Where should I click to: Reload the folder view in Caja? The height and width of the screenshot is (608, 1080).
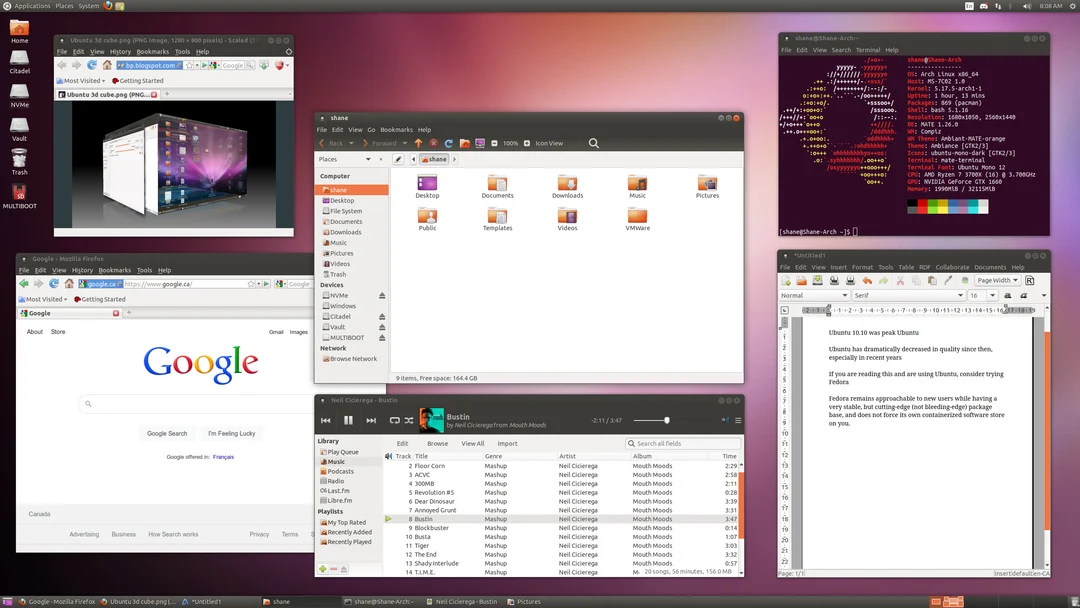tap(449, 143)
